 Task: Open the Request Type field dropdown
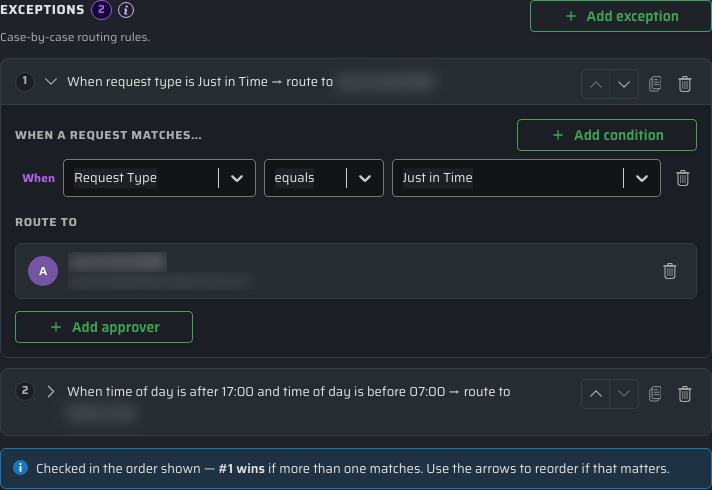click(159, 178)
